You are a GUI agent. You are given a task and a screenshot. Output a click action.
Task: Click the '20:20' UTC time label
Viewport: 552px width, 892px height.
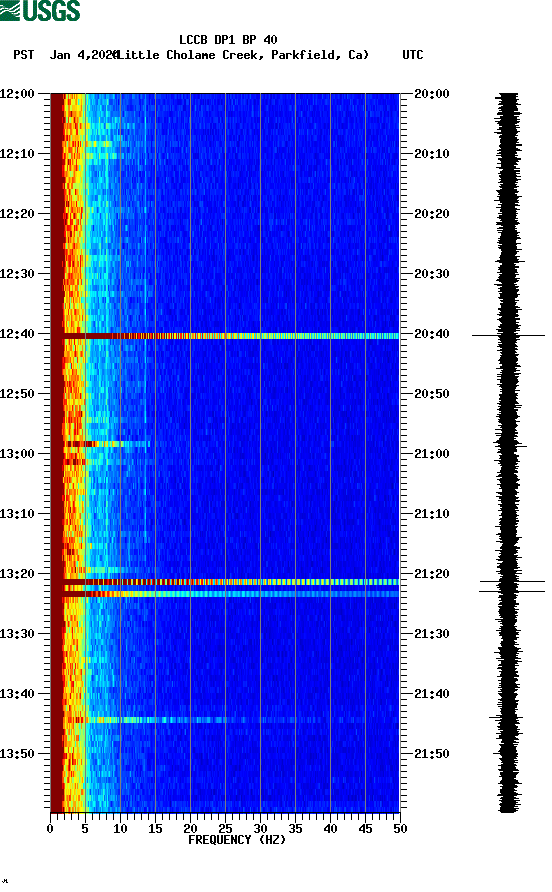tap(432, 214)
